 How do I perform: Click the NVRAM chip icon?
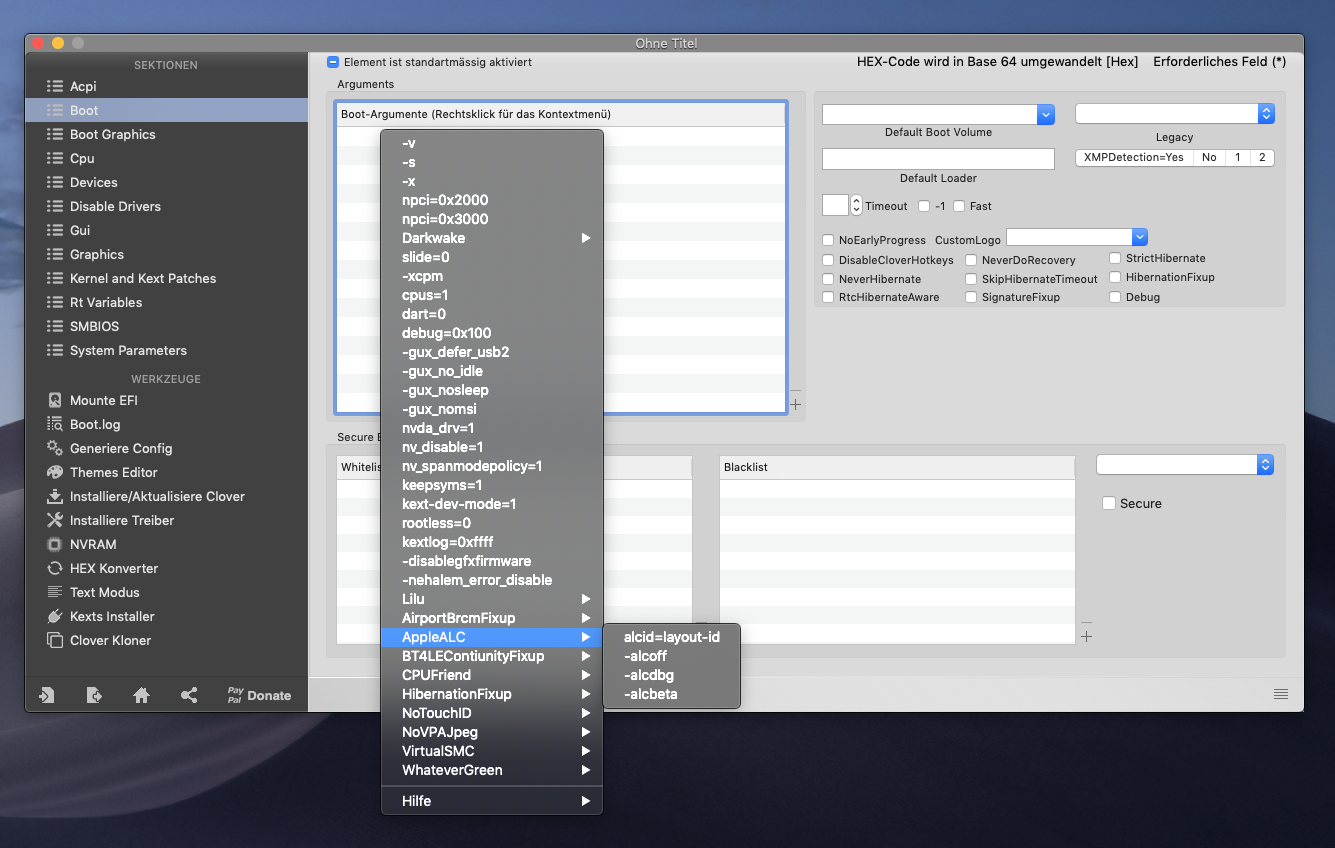coord(55,544)
